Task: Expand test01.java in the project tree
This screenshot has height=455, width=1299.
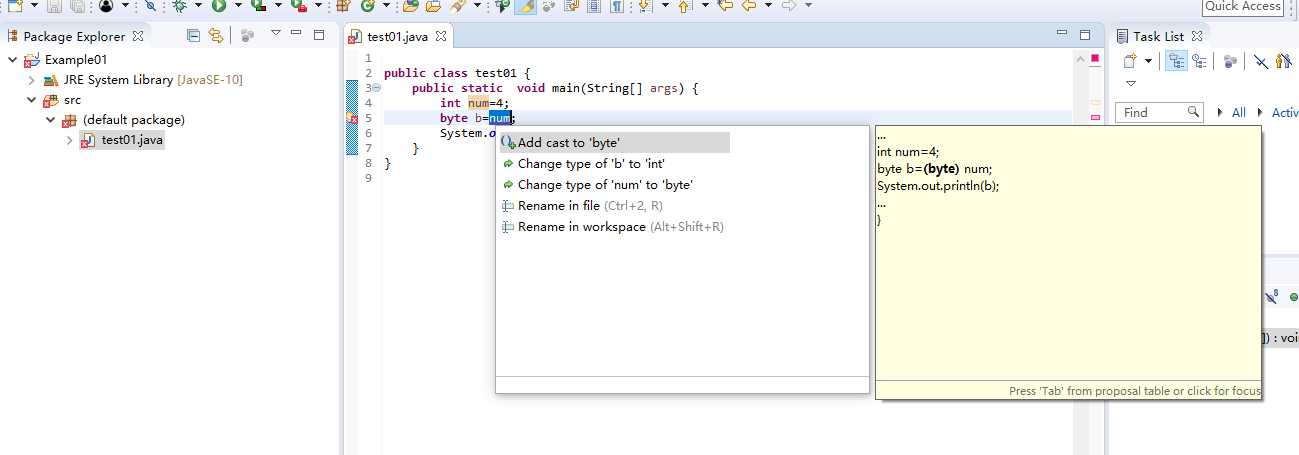Action: (70, 140)
